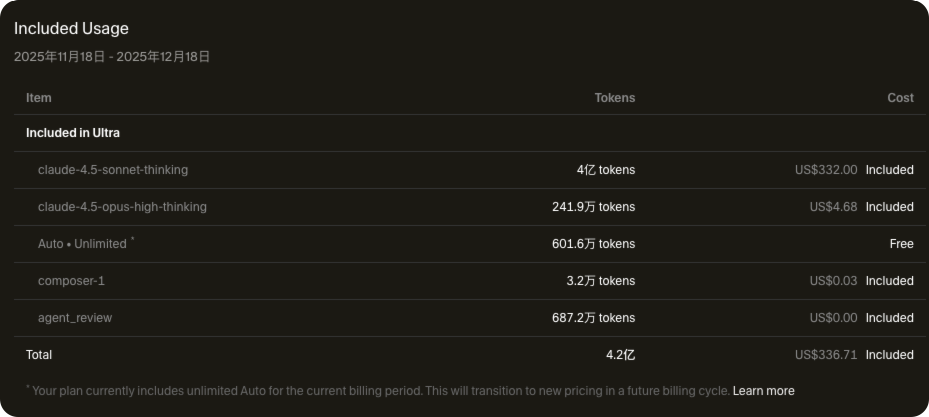Click the Item column header
The height and width of the screenshot is (417, 929).
click(x=39, y=98)
